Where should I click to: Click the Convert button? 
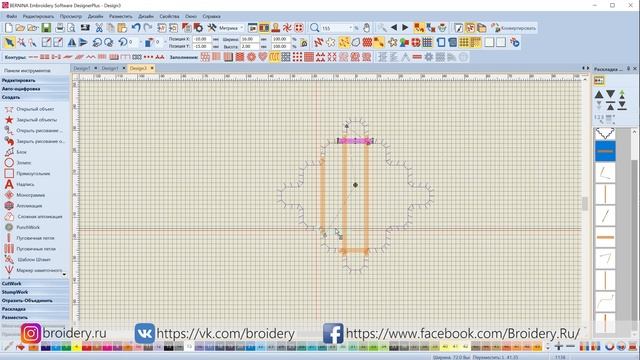click(513, 28)
